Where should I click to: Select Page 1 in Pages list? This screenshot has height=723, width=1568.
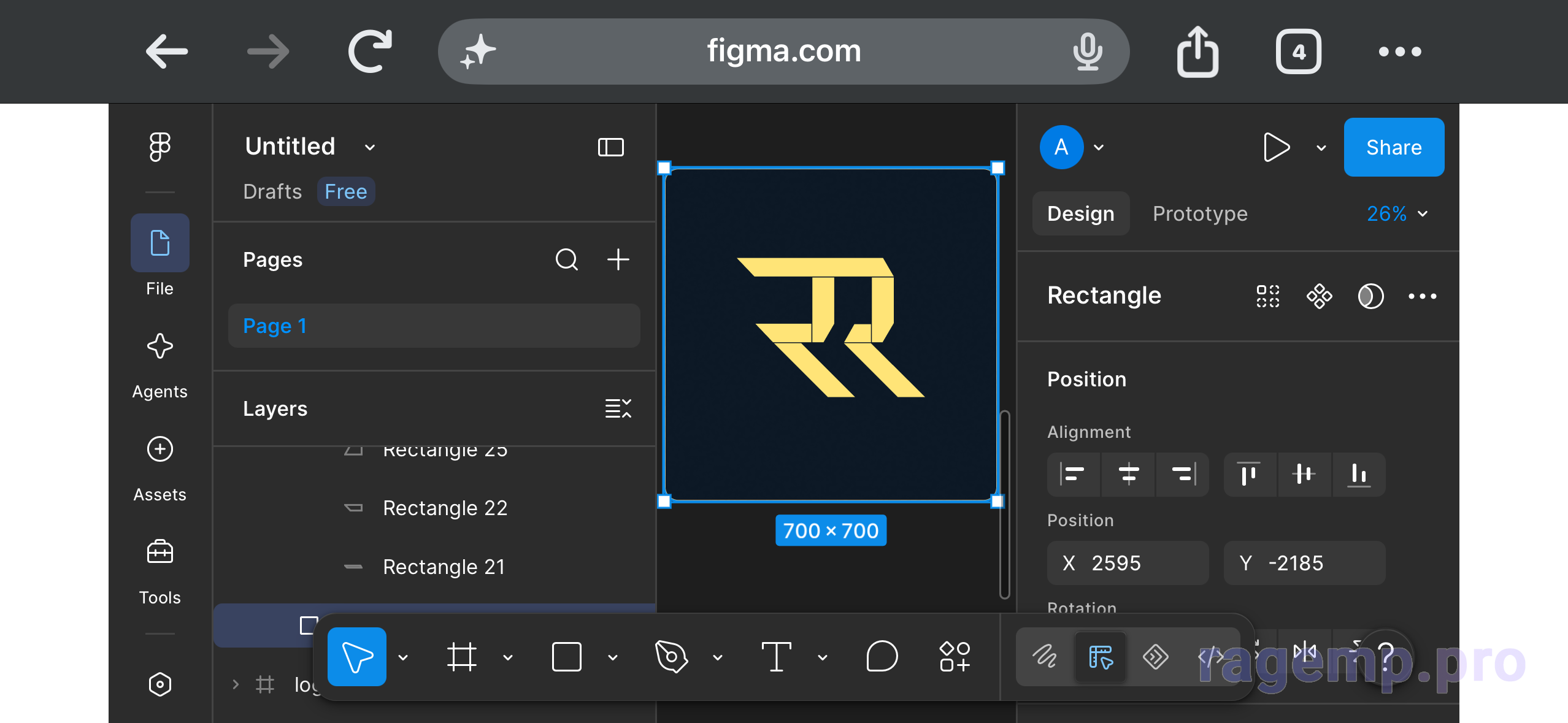[x=434, y=326]
